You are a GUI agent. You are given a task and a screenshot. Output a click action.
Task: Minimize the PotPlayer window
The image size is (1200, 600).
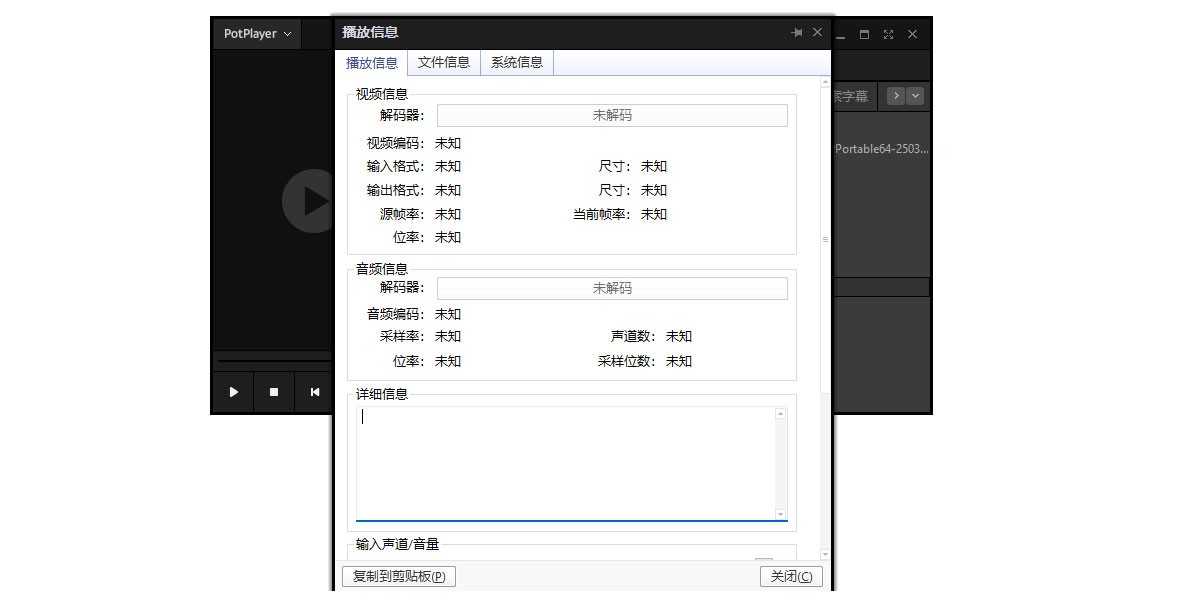tap(841, 35)
